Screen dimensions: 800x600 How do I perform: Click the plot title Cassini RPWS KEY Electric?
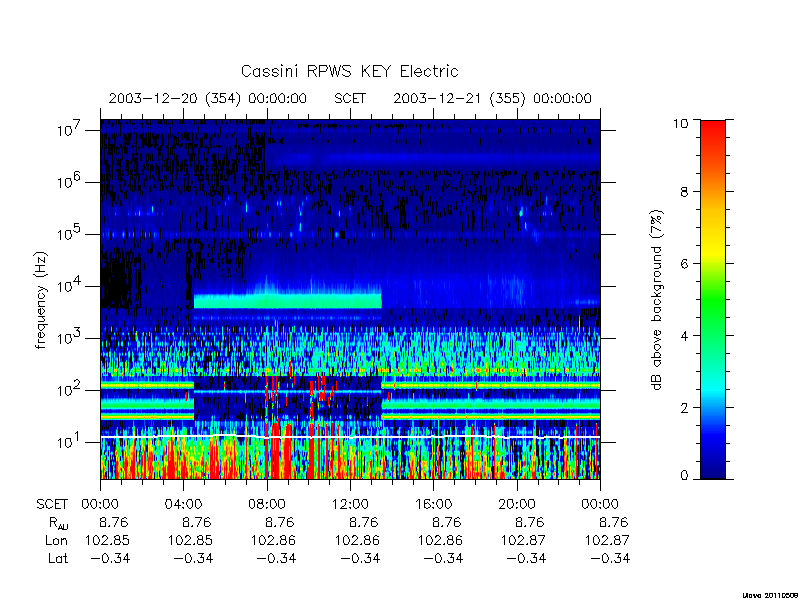point(349,71)
